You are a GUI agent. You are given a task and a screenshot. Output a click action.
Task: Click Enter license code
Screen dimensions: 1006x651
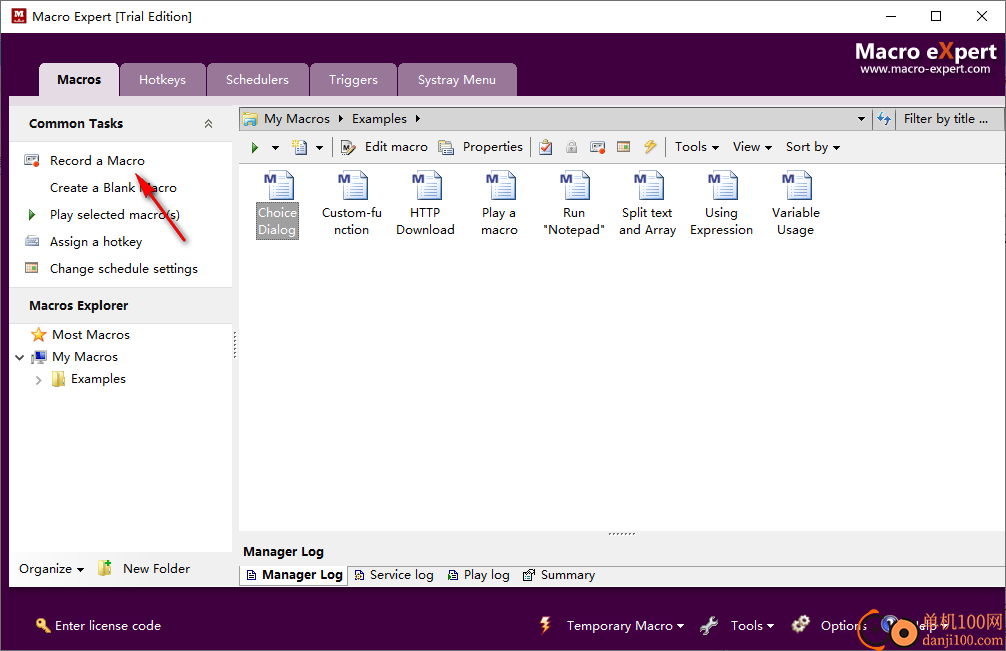tap(98, 625)
